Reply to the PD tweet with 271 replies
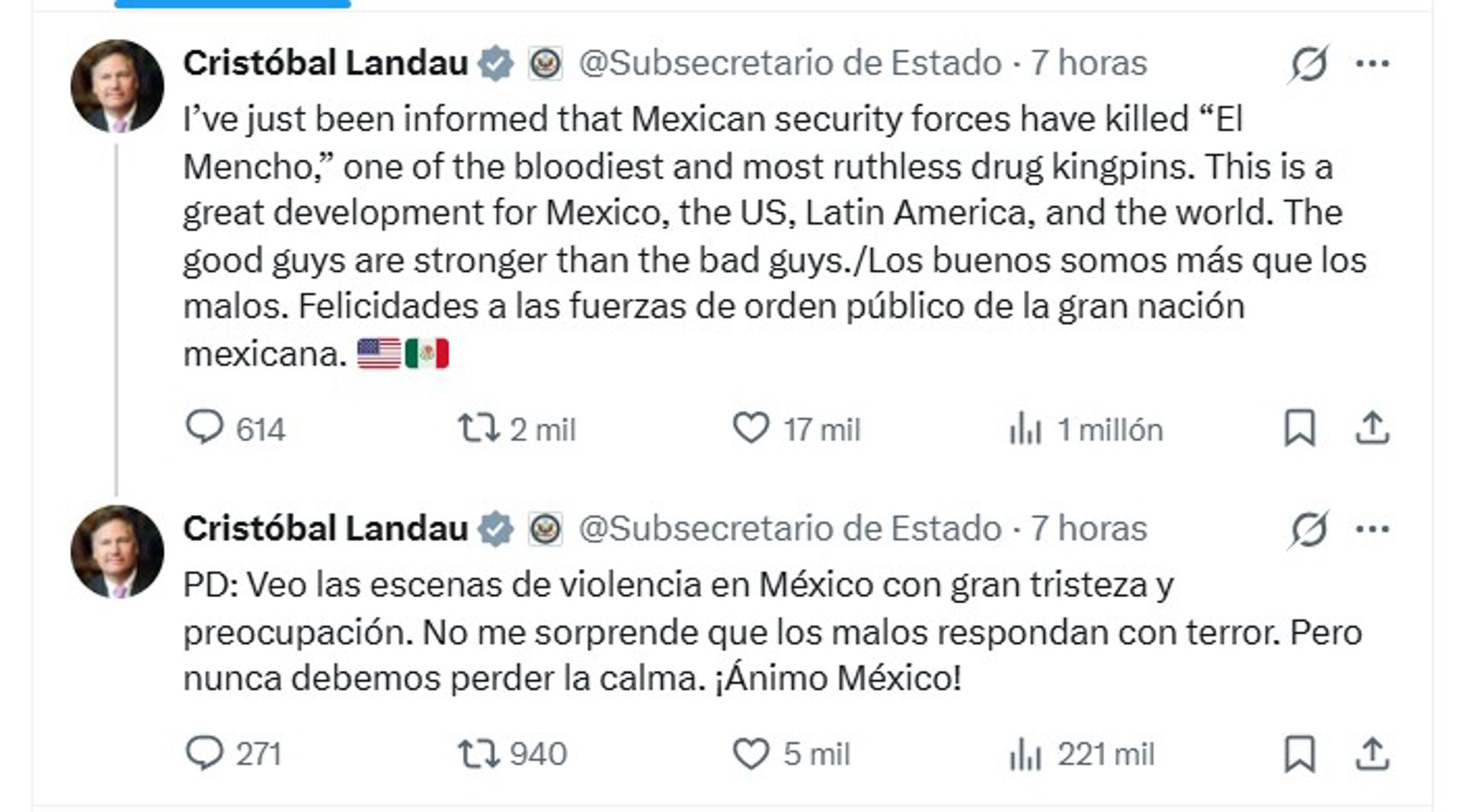The width and height of the screenshot is (1463, 812). click(x=204, y=753)
